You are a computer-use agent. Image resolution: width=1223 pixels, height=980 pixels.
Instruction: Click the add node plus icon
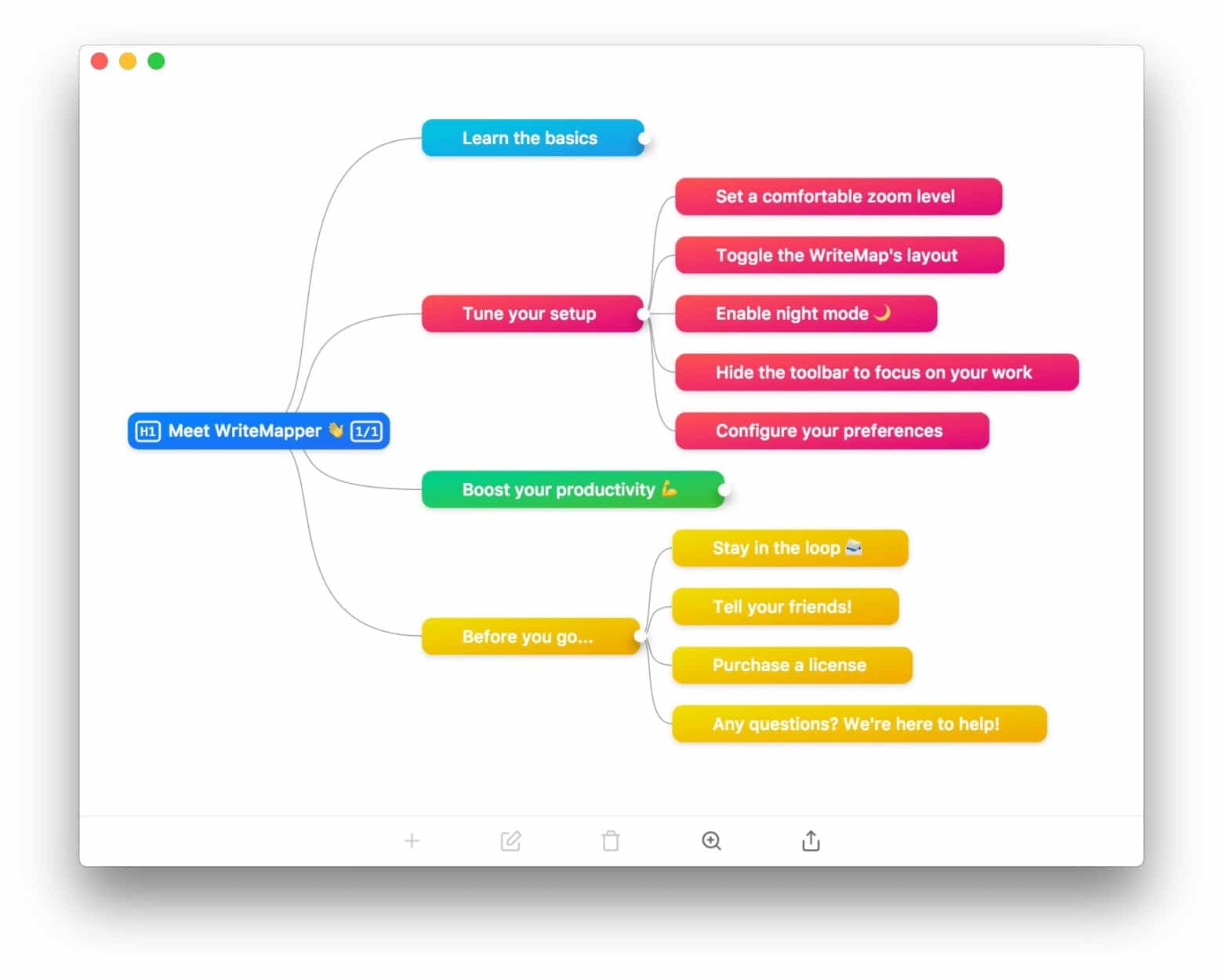pos(412,841)
